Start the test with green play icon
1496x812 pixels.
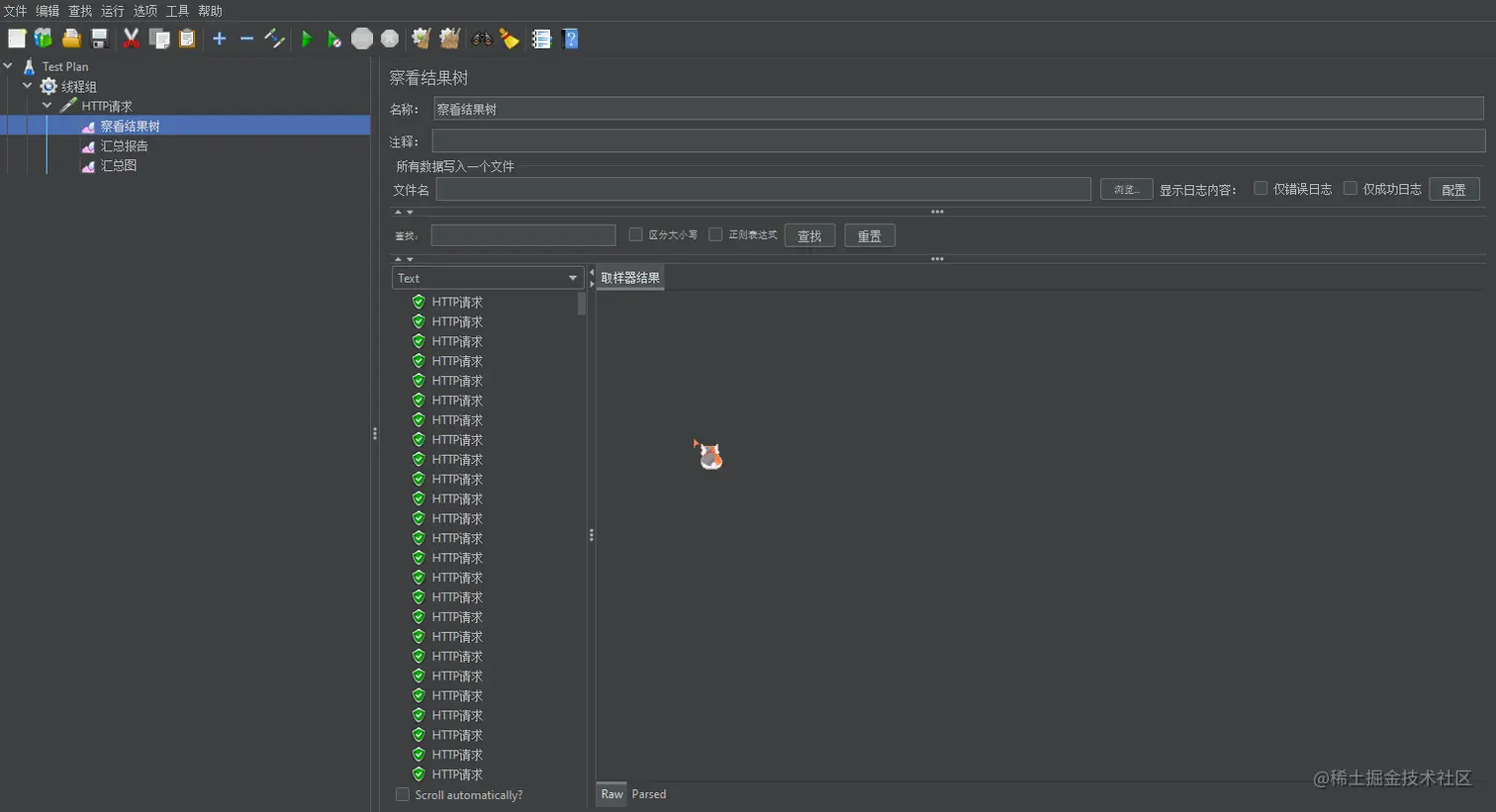point(307,39)
